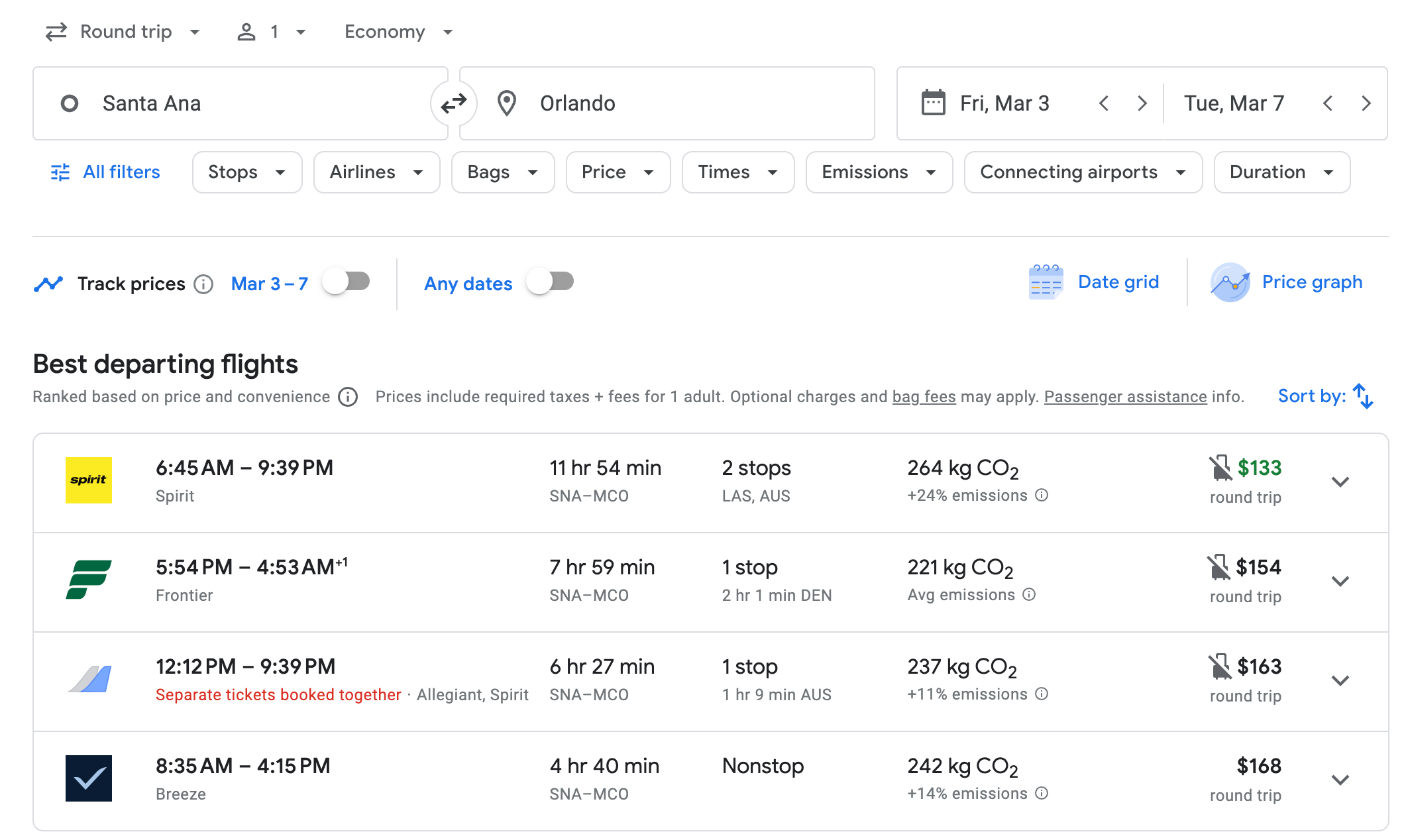Screen dimensions: 1406x840
Task: Open the Stops filter
Action: click(x=247, y=172)
